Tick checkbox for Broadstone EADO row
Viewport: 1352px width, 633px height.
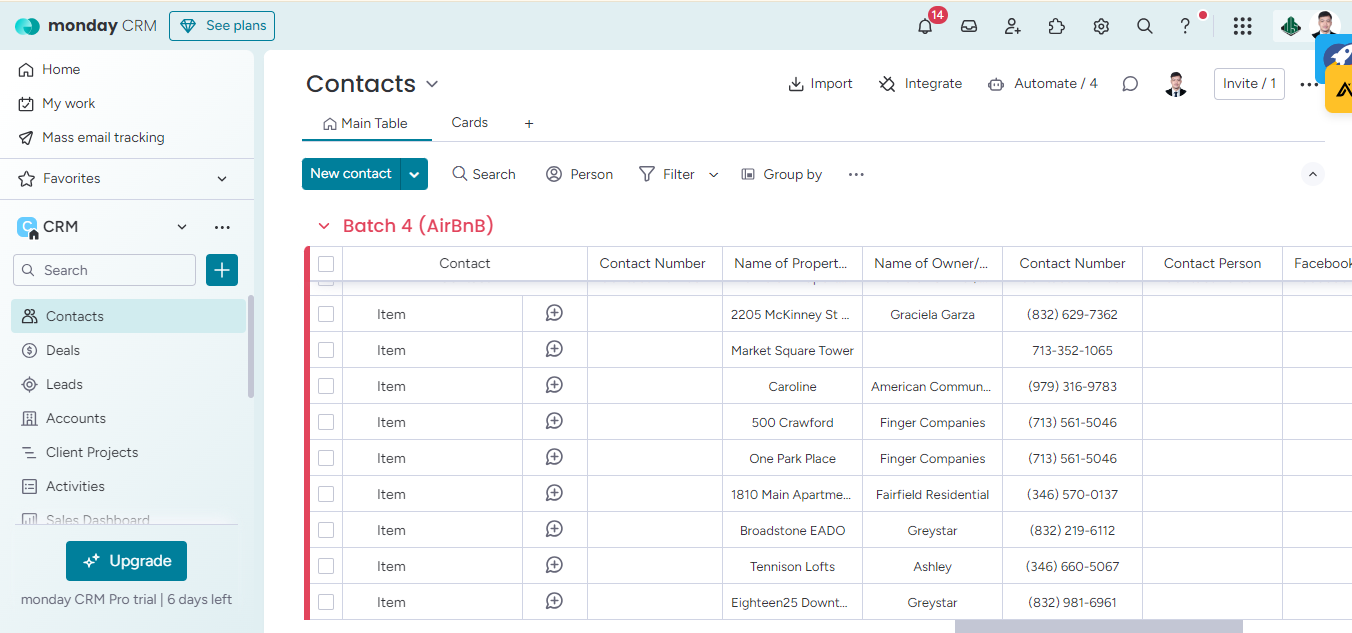tap(326, 530)
